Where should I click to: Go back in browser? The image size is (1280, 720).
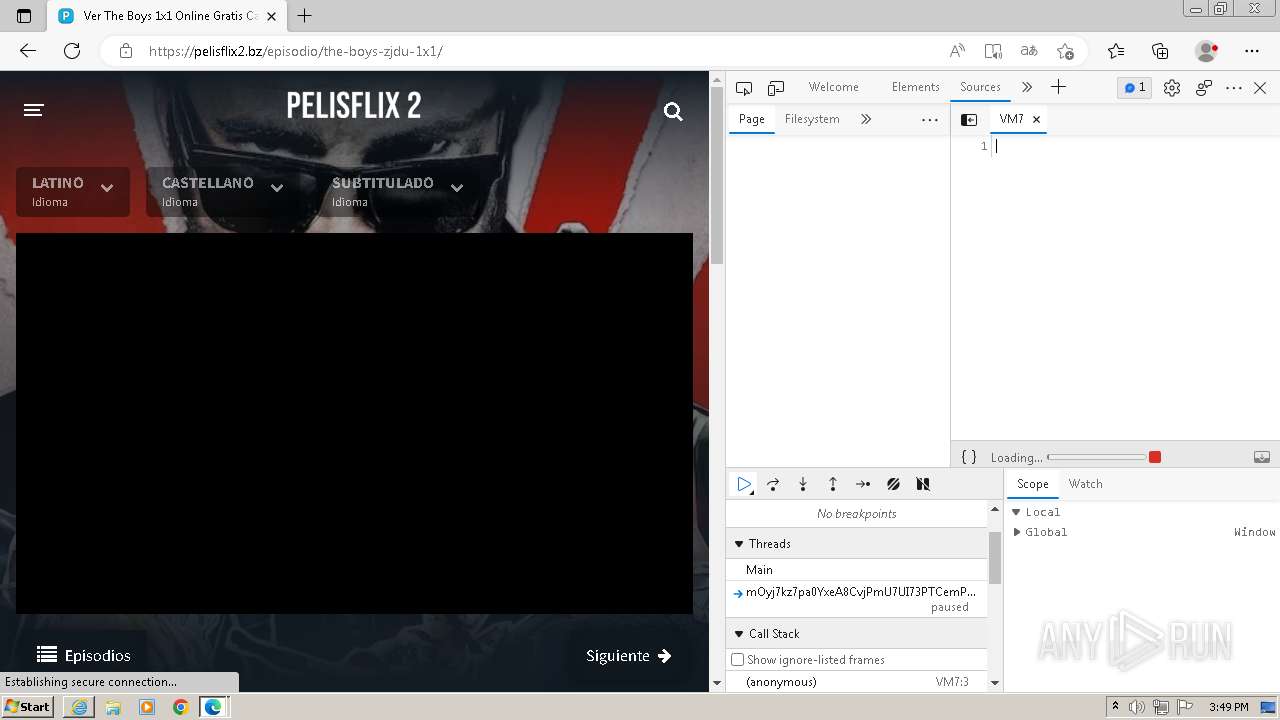27,51
